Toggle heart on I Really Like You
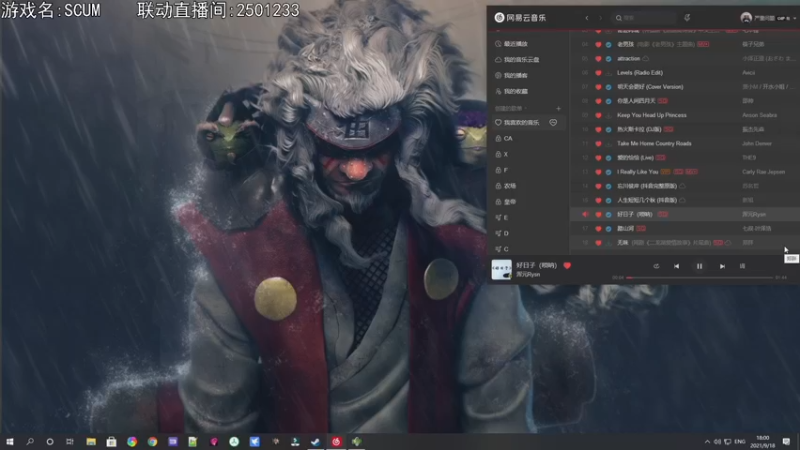This screenshot has height=450, width=800. point(598,172)
